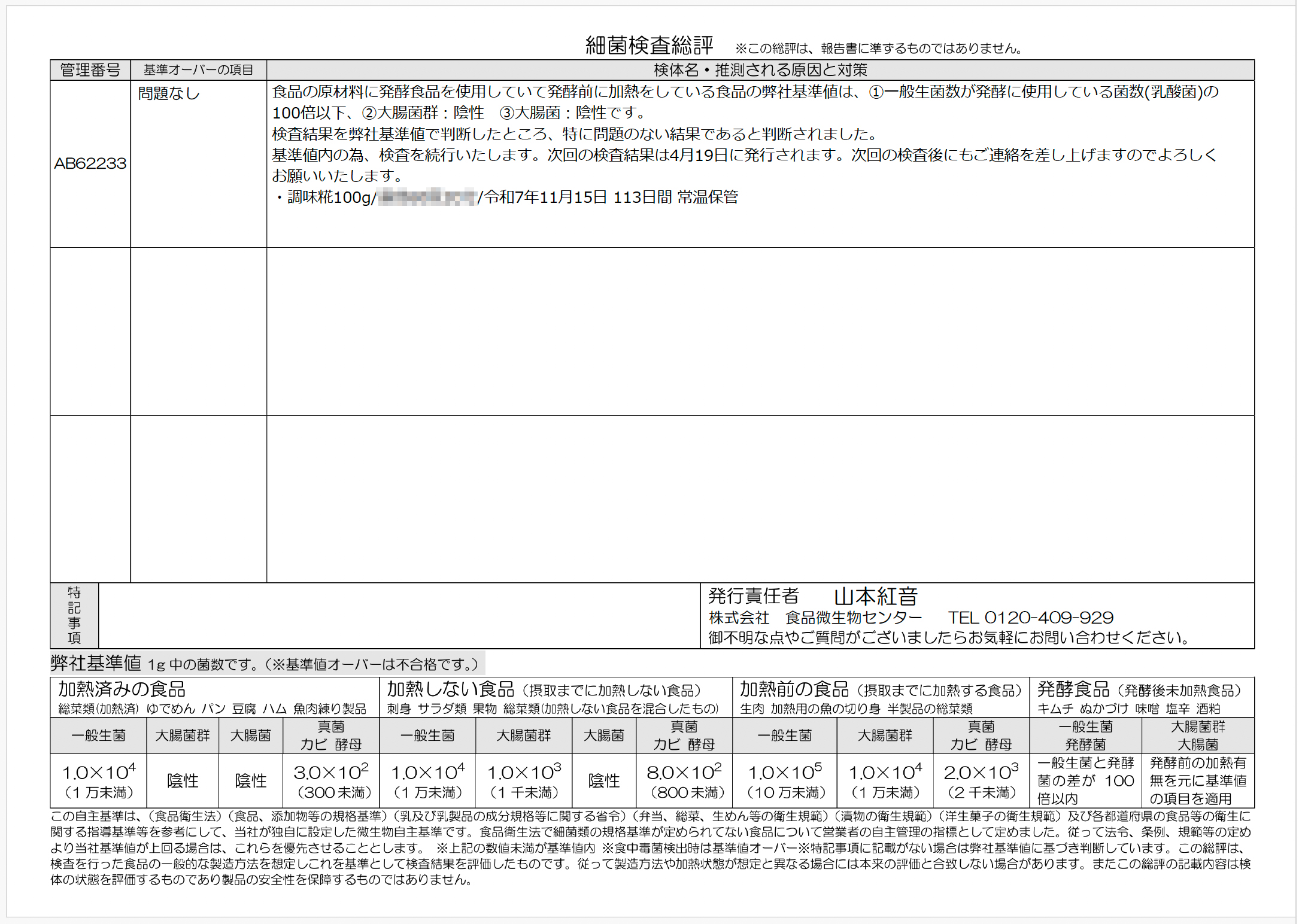Click the 発酵食品 category header

click(x=1073, y=689)
